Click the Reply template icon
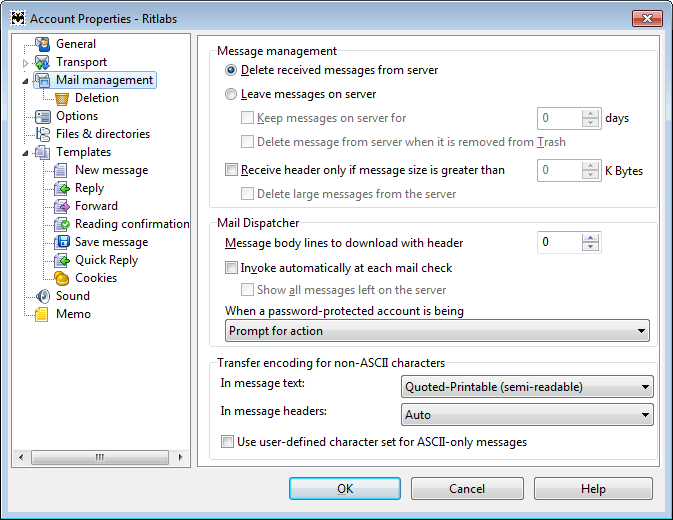Viewport: 673px width, 520px height. coord(62,188)
